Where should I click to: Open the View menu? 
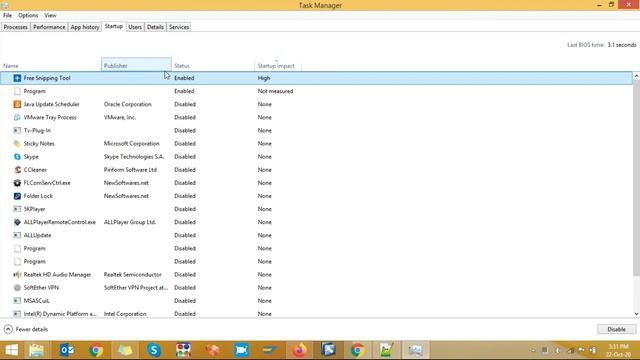pos(50,15)
